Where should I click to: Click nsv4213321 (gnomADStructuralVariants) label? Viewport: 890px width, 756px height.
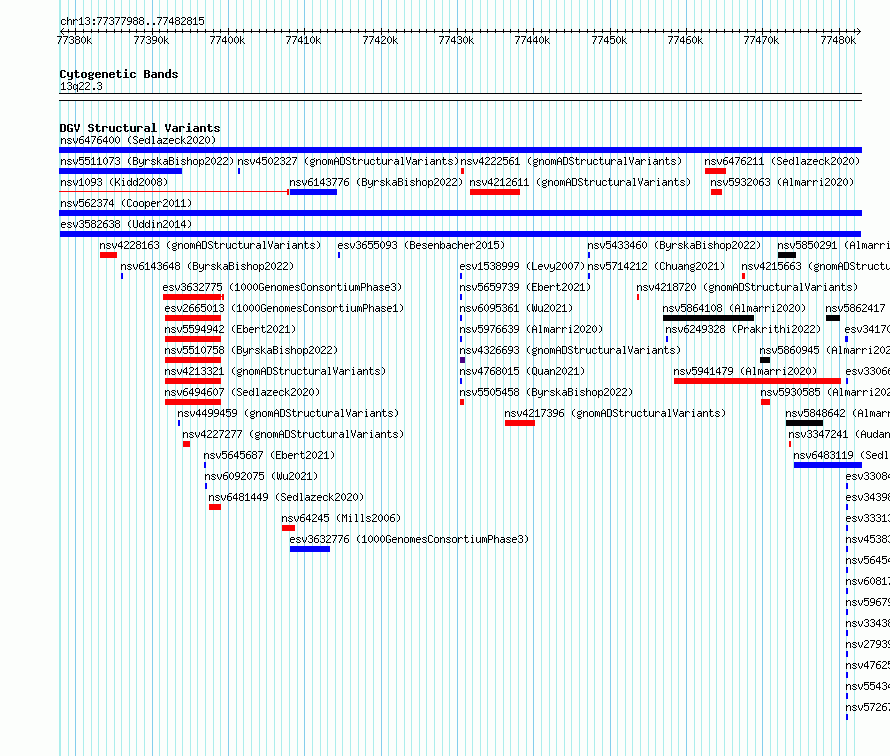click(x=275, y=371)
